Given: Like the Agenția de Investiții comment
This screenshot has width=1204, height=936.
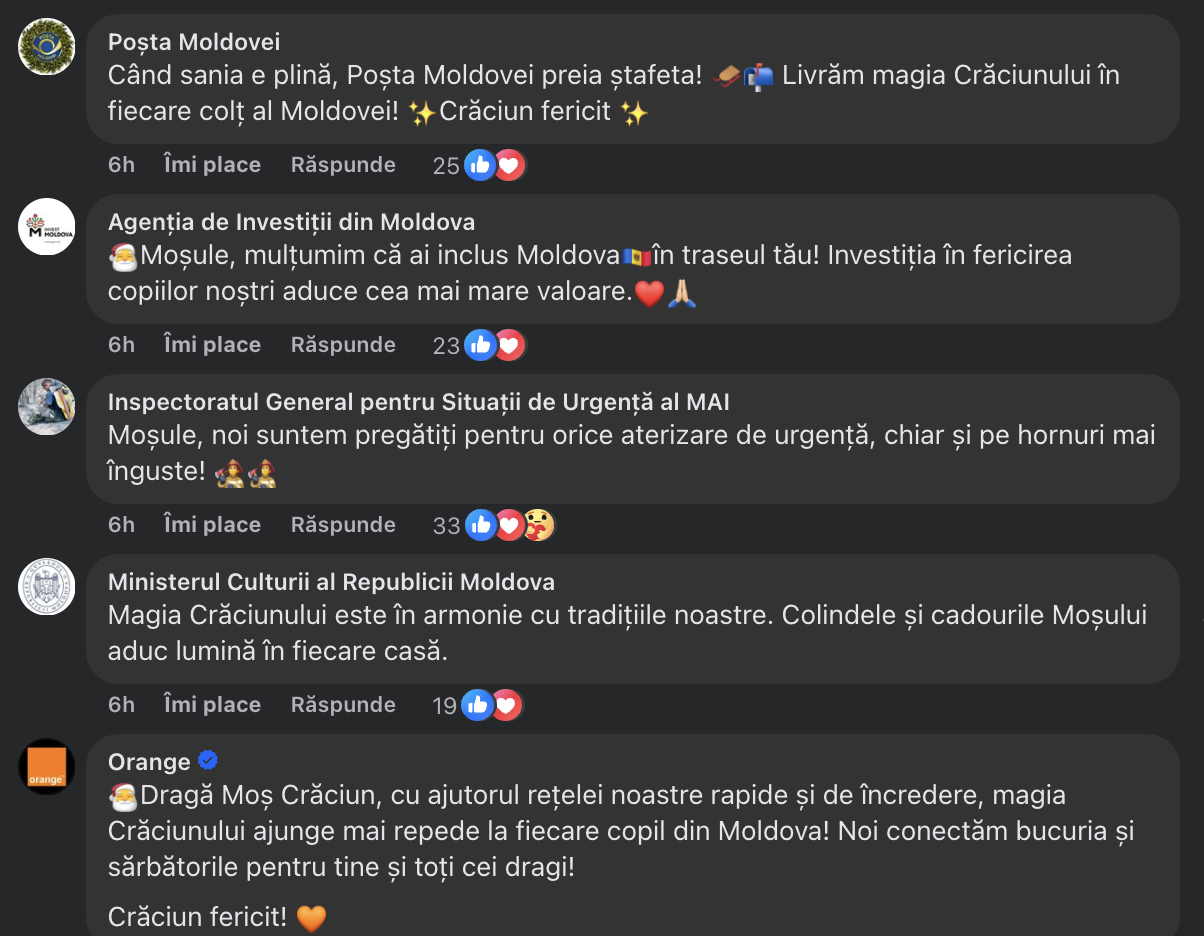Looking at the screenshot, I should pyautogui.click(x=212, y=345).
